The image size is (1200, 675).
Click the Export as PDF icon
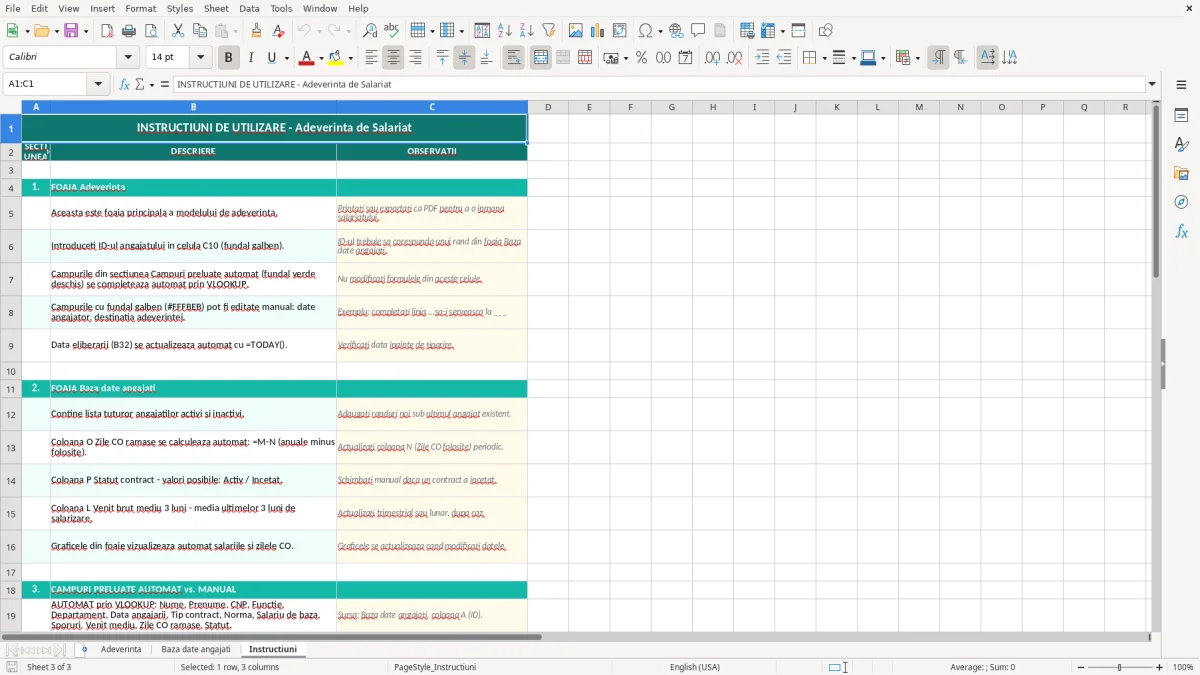[x=107, y=31]
